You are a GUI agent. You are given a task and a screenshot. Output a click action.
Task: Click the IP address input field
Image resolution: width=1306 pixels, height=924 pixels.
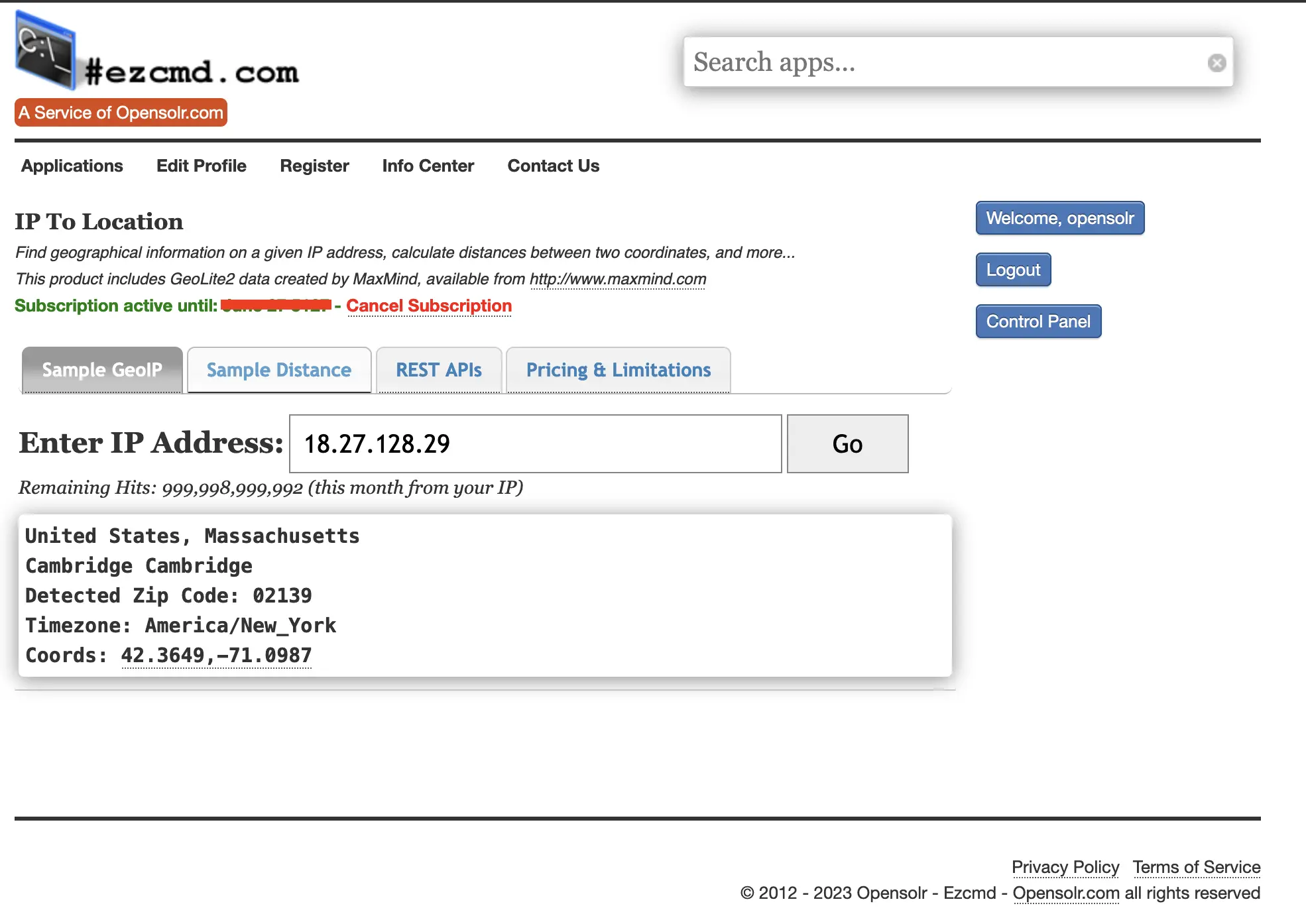(x=534, y=443)
